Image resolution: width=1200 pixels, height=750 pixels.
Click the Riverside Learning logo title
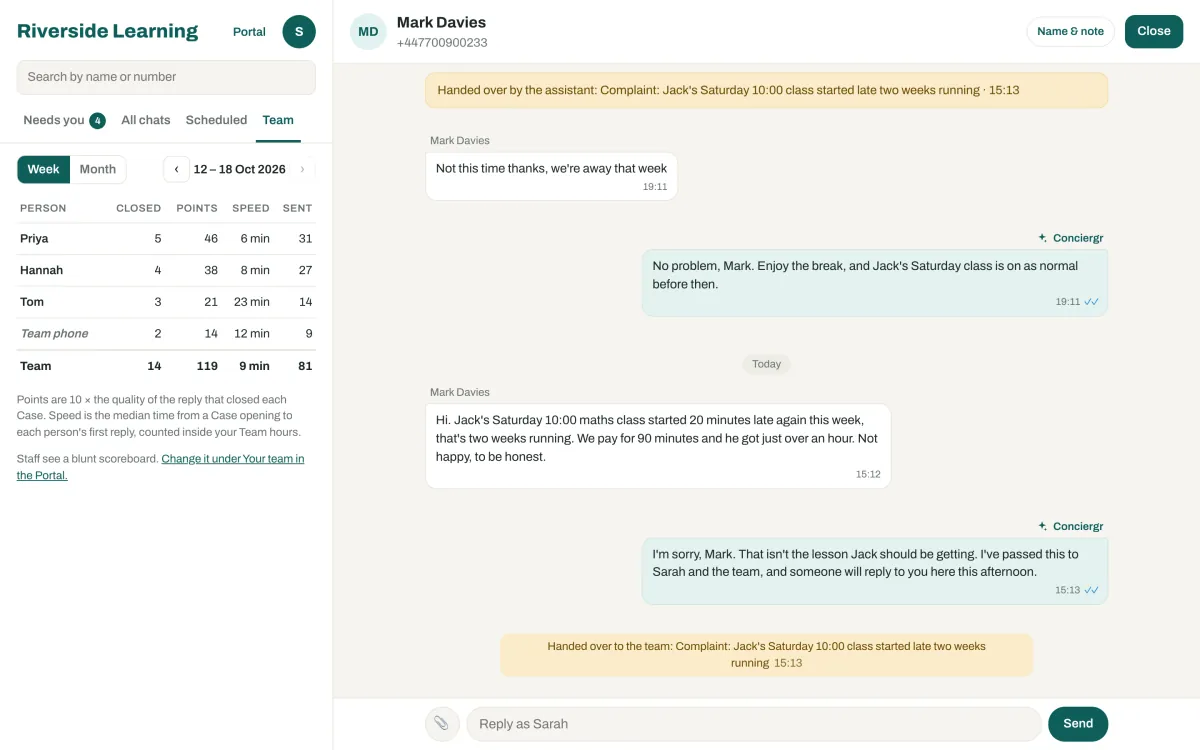tap(108, 31)
